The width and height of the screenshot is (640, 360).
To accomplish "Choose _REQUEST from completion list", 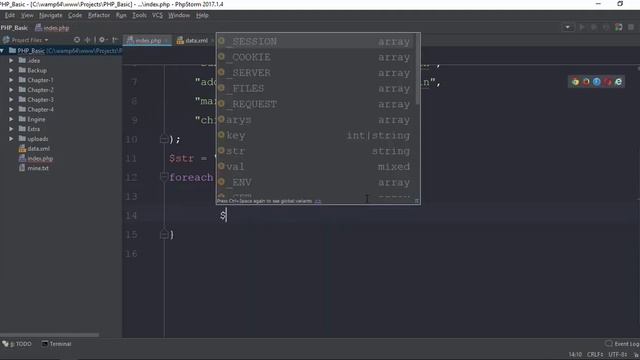I will coord(316,104).
